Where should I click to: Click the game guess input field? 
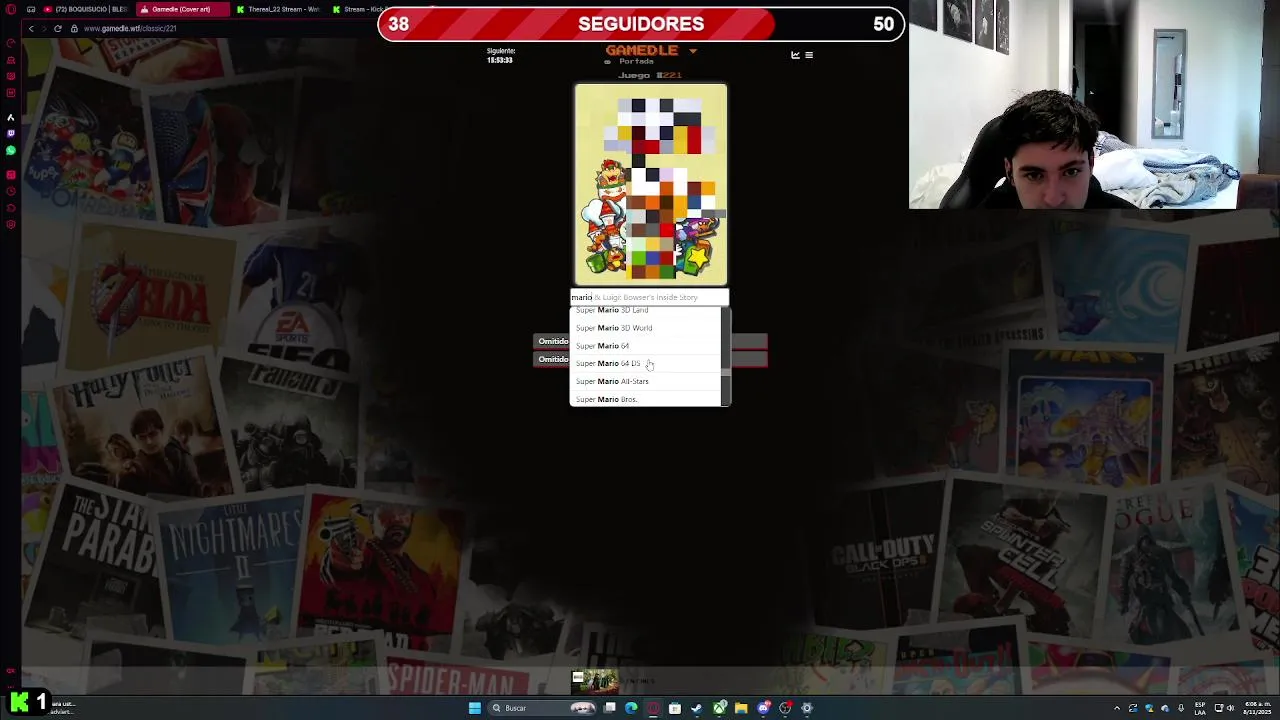[650, 297]
